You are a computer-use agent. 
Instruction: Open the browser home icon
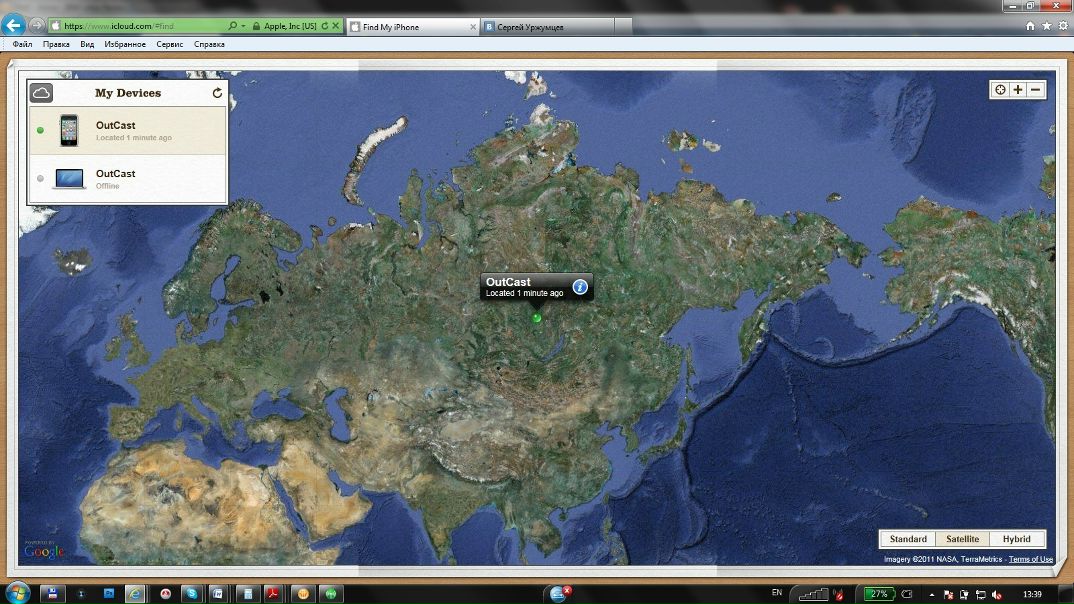tap(1030, 26)
